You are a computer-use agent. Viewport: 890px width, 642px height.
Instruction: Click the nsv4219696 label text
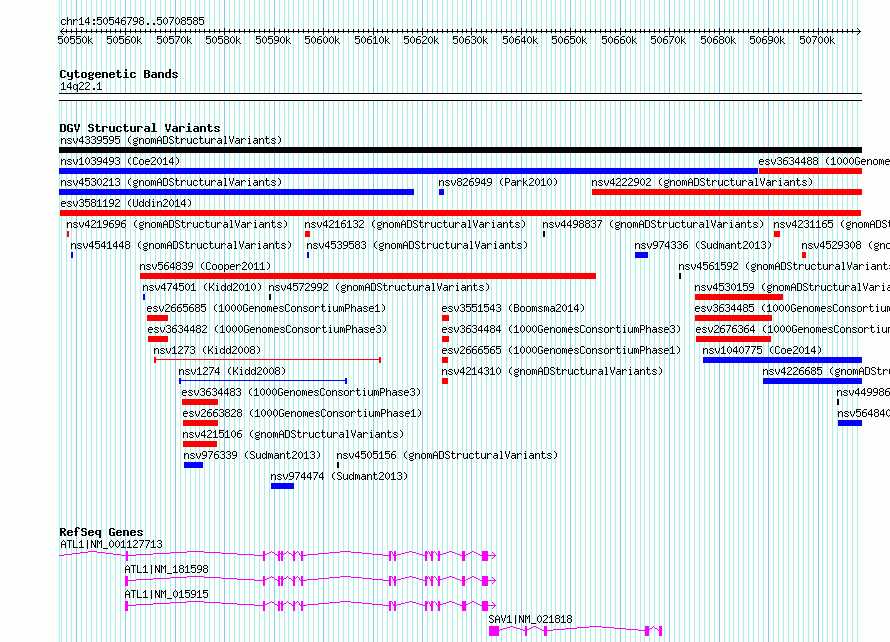[x=177, y=224]
